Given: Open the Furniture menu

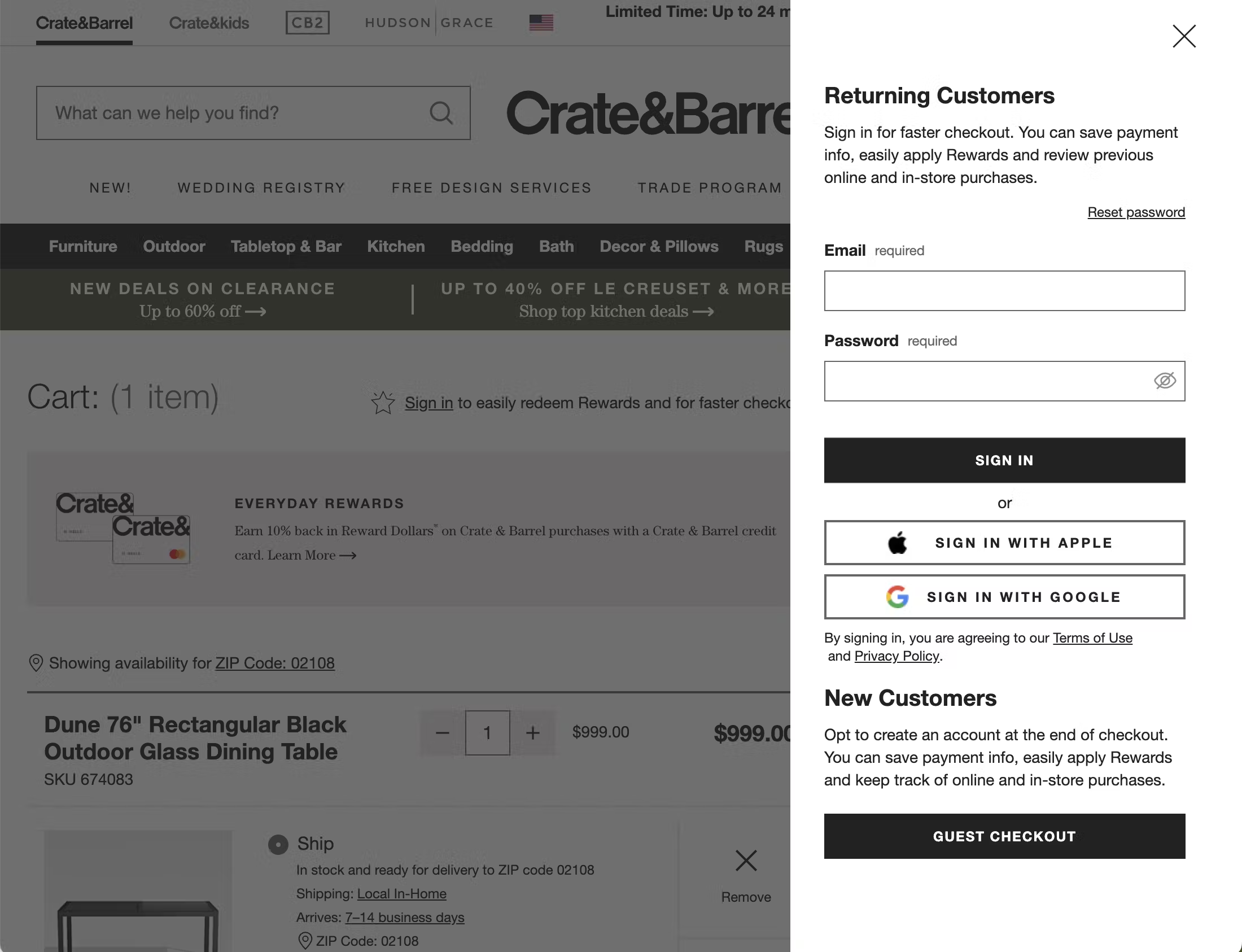Looking at the screenshot, I should pos(83,247).
